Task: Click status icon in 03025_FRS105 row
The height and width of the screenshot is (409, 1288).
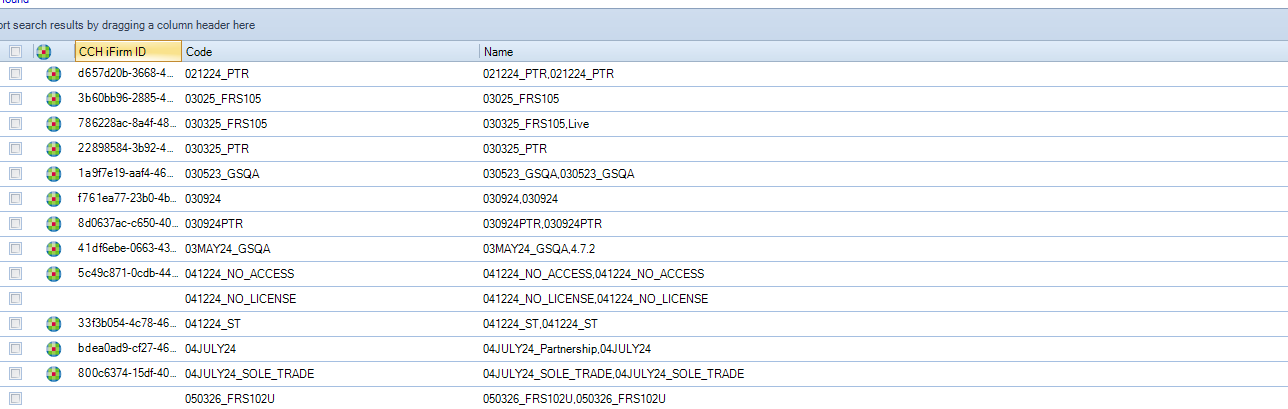Action: [x=53, y=99]
